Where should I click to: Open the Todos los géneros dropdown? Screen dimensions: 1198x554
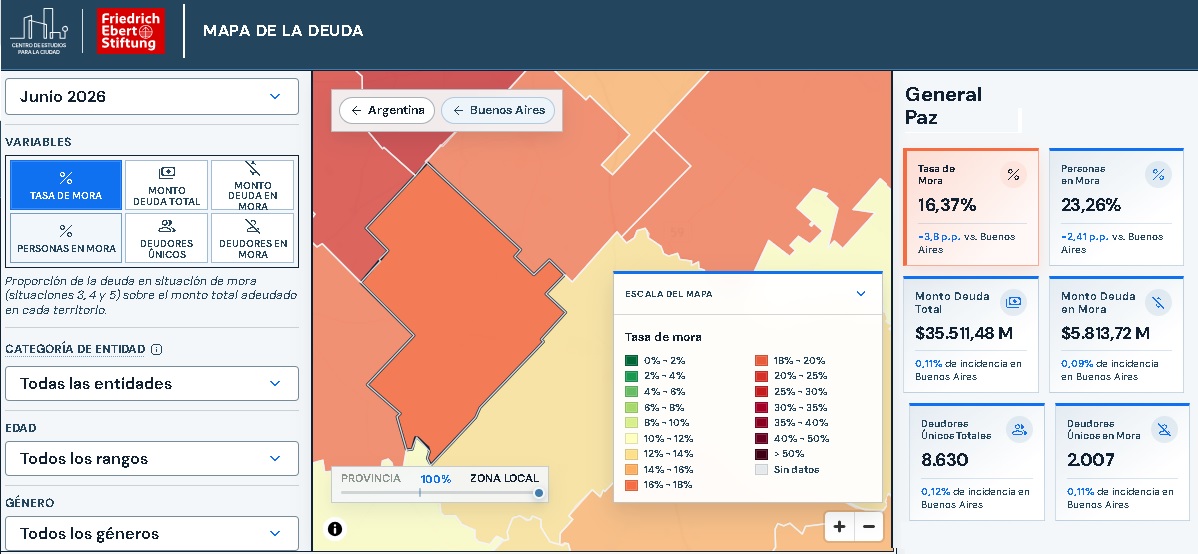(152, 533)
